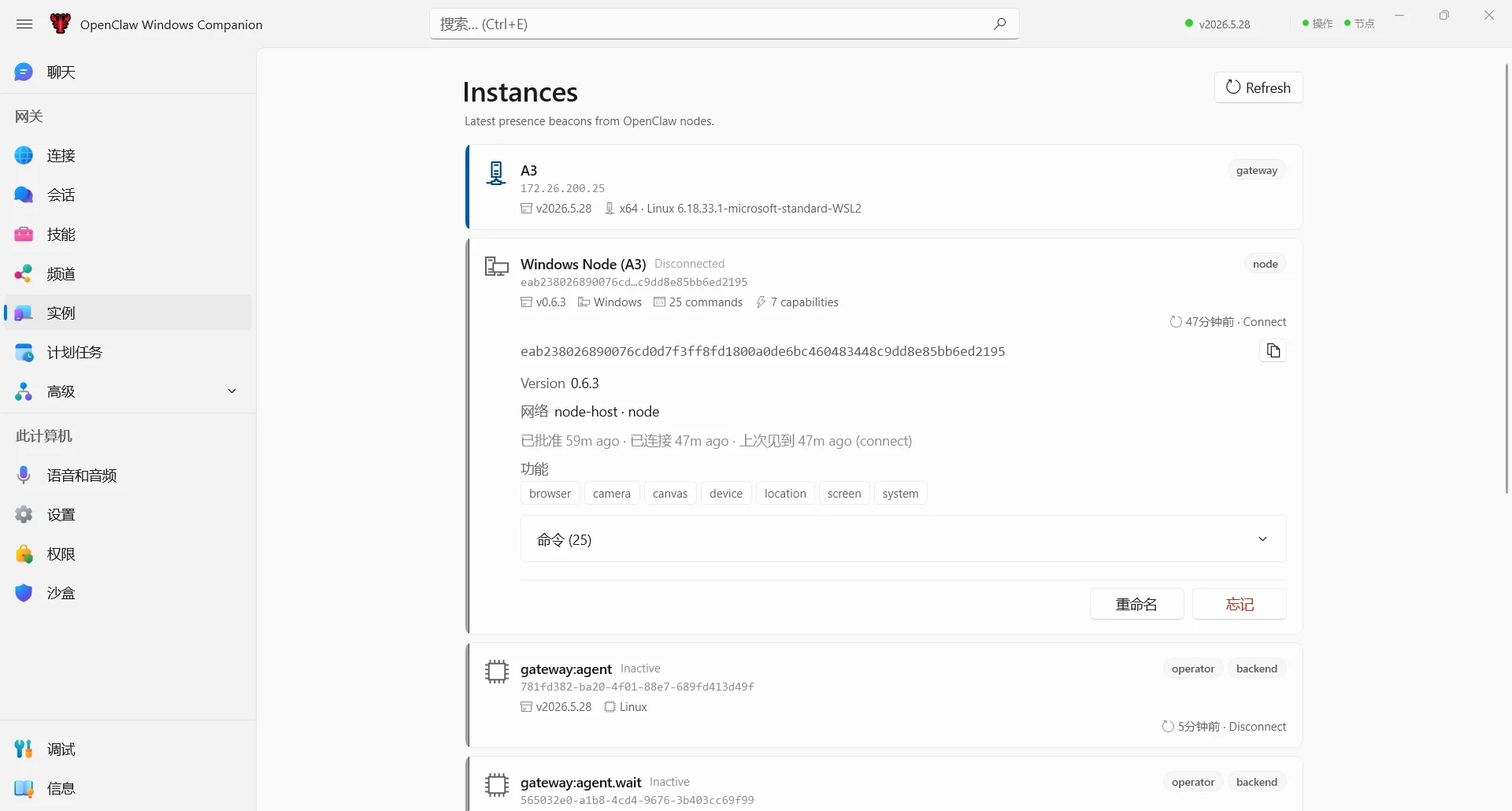Click the A3 gateway server icon
This screenshot has width=1512, height=811.
(496, 173)
